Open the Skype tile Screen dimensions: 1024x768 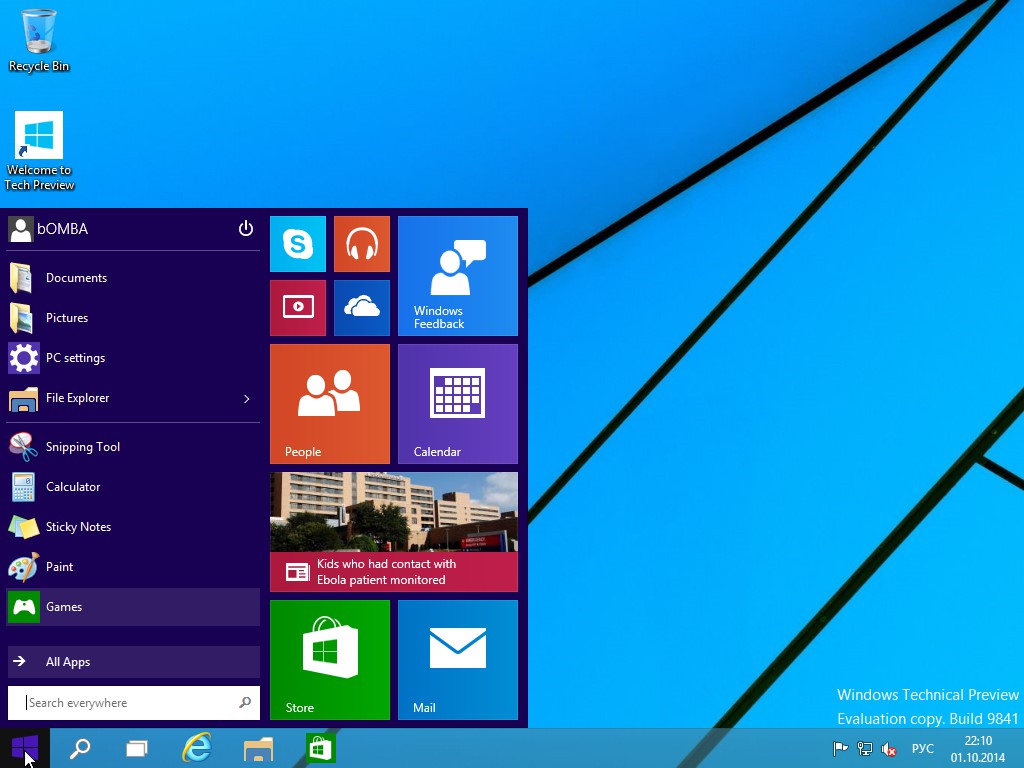point(298,244)
